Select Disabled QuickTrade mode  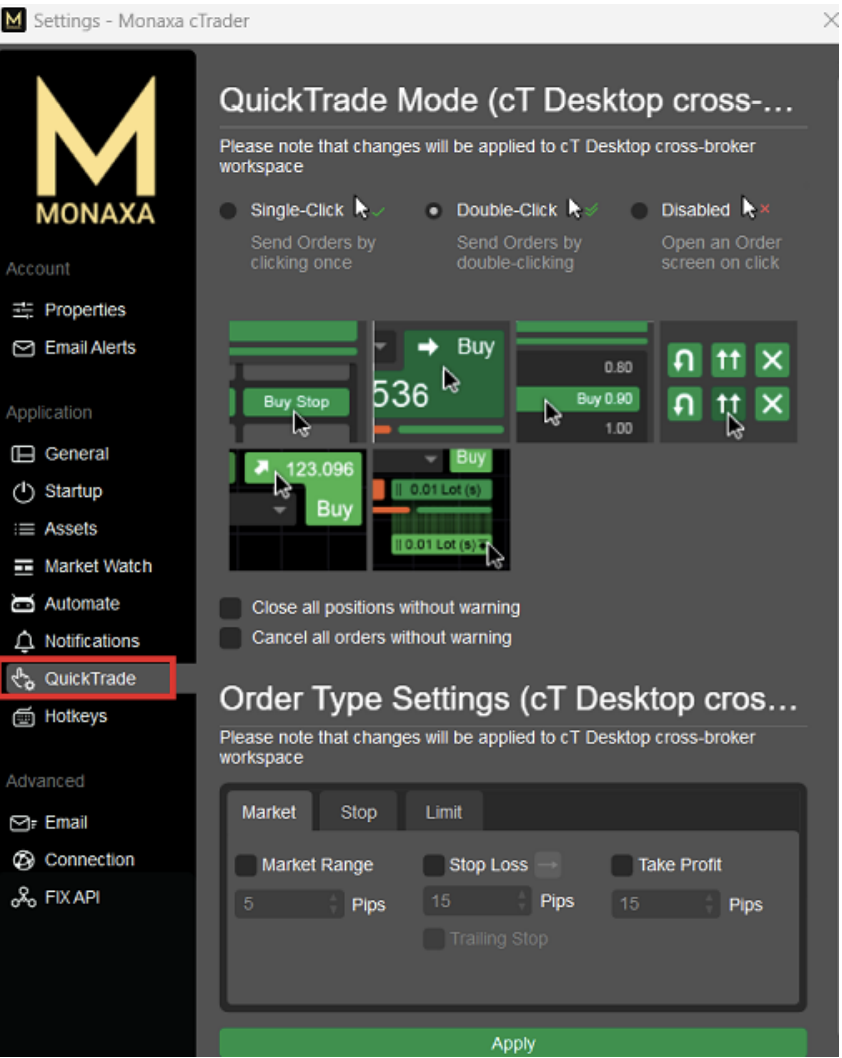[639, 211]
